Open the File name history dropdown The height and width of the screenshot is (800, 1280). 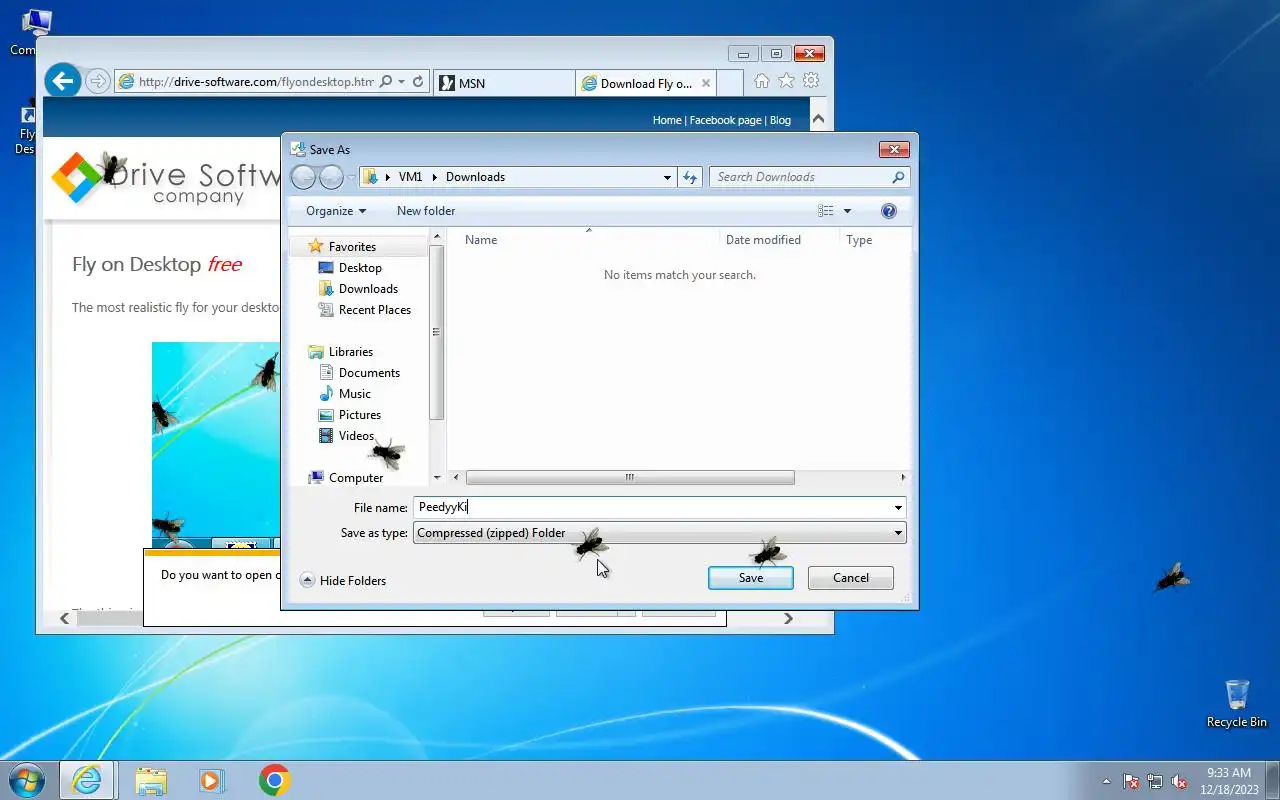point(898,508)
